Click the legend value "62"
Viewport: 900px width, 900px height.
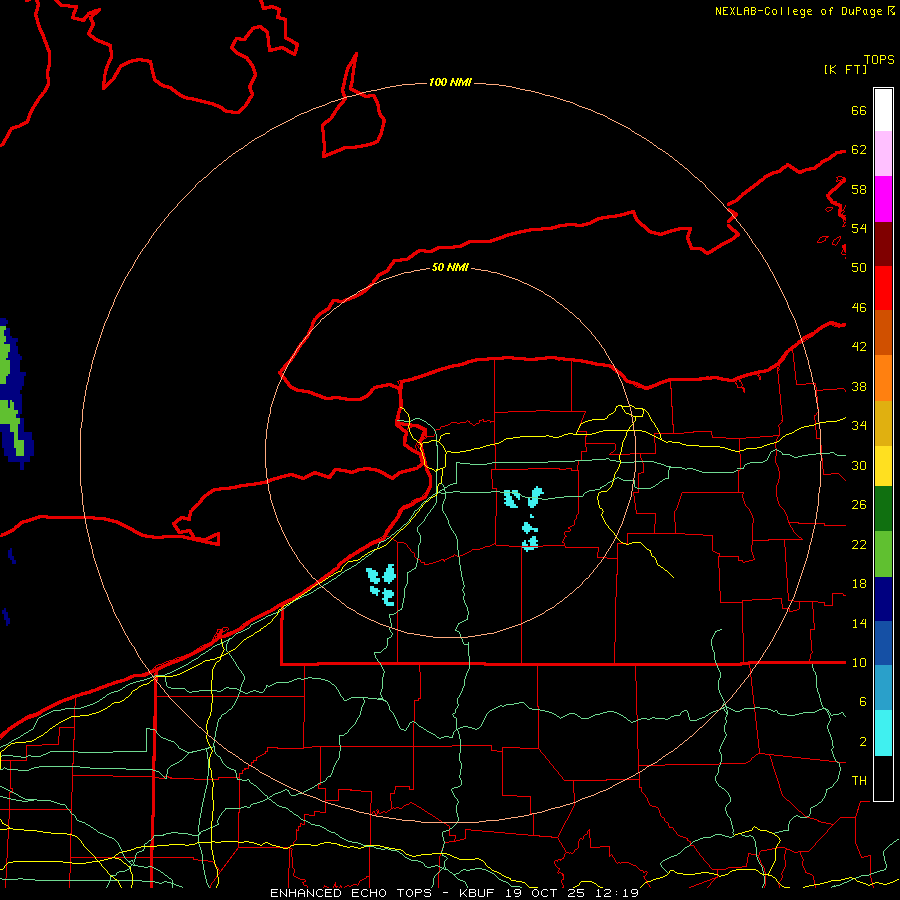859,150
